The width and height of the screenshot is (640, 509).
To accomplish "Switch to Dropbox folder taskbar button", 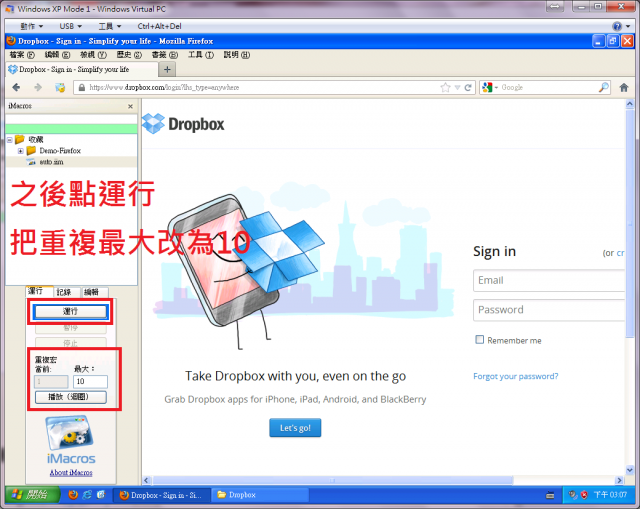I will point(261,495).
